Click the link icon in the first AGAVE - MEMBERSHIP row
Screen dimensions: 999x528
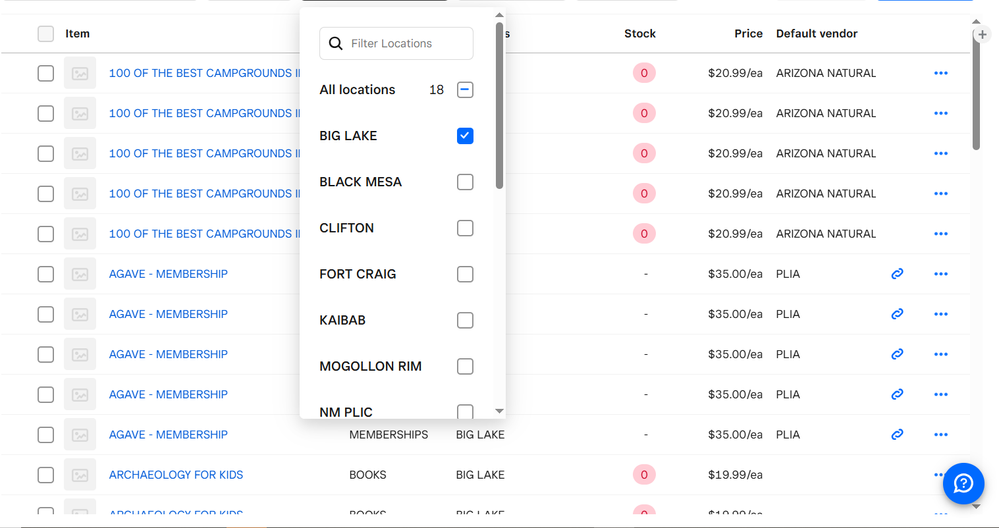(897, 274)
